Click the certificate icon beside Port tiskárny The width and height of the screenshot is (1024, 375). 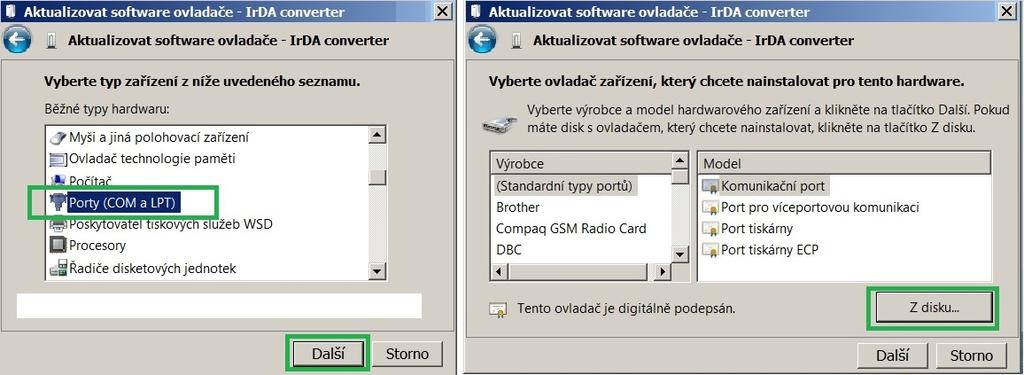[710, 229]
